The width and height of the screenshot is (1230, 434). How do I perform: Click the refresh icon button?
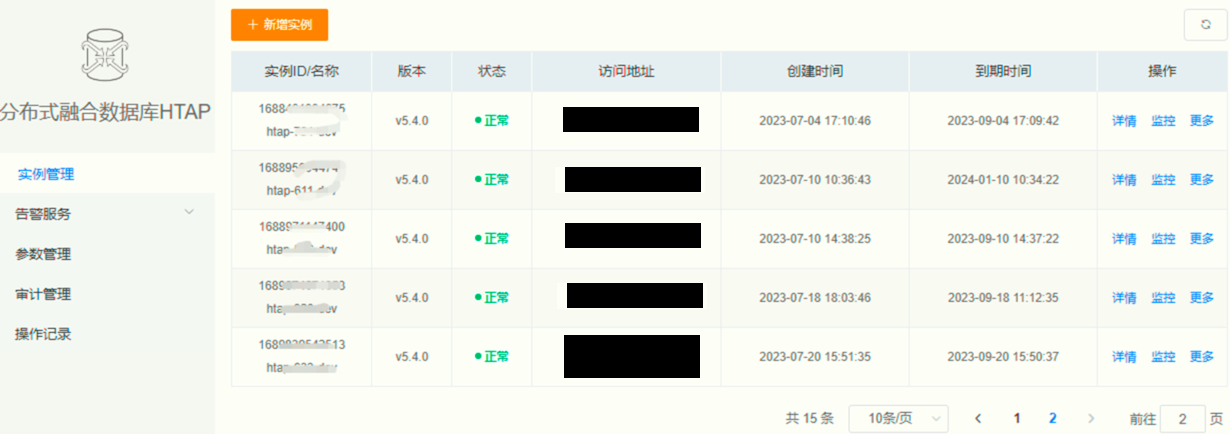pos(1205,25)
